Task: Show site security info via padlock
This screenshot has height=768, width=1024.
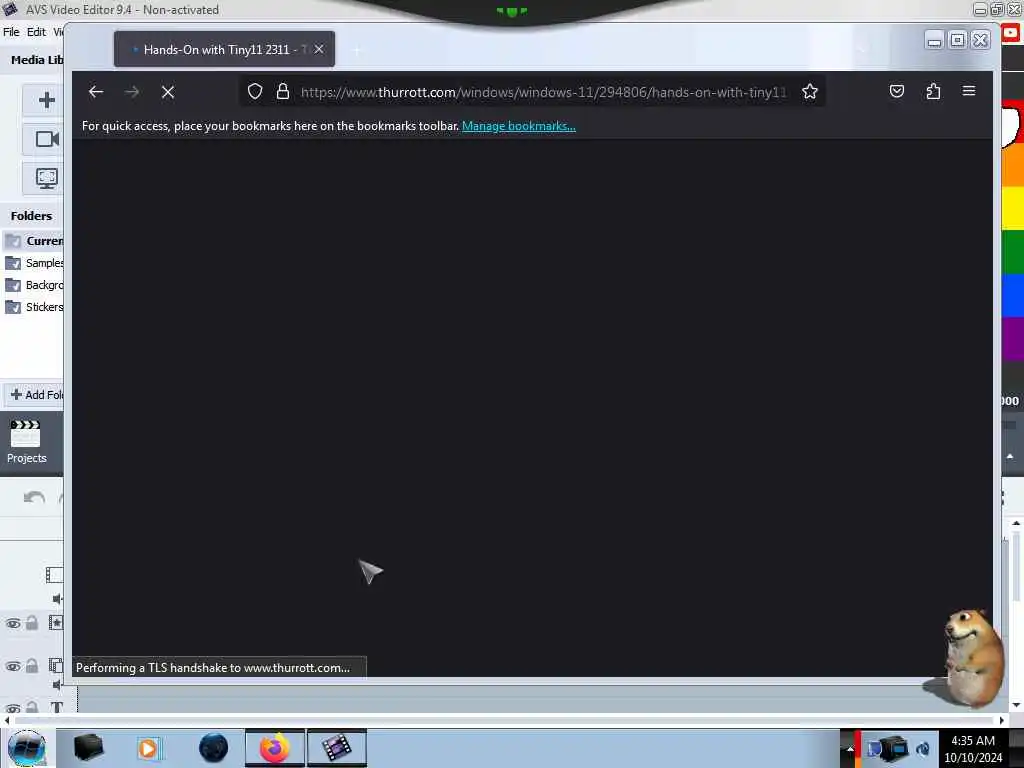Action: coord(283,91)
